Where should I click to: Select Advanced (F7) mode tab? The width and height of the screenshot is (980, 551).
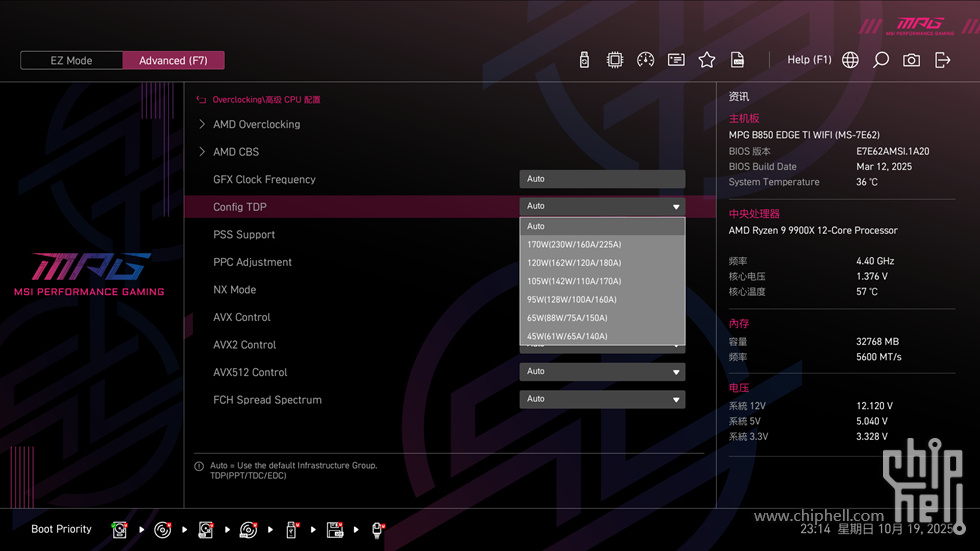click(173, 60)
